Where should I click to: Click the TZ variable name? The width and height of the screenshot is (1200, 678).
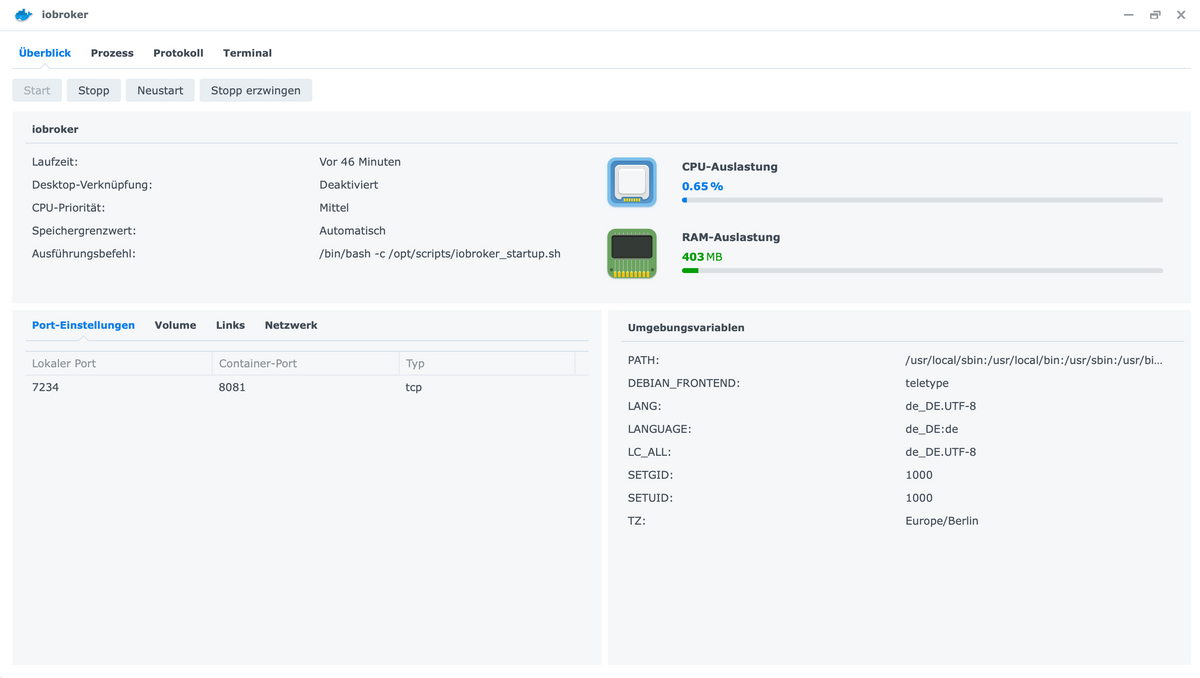click(637, 521)
